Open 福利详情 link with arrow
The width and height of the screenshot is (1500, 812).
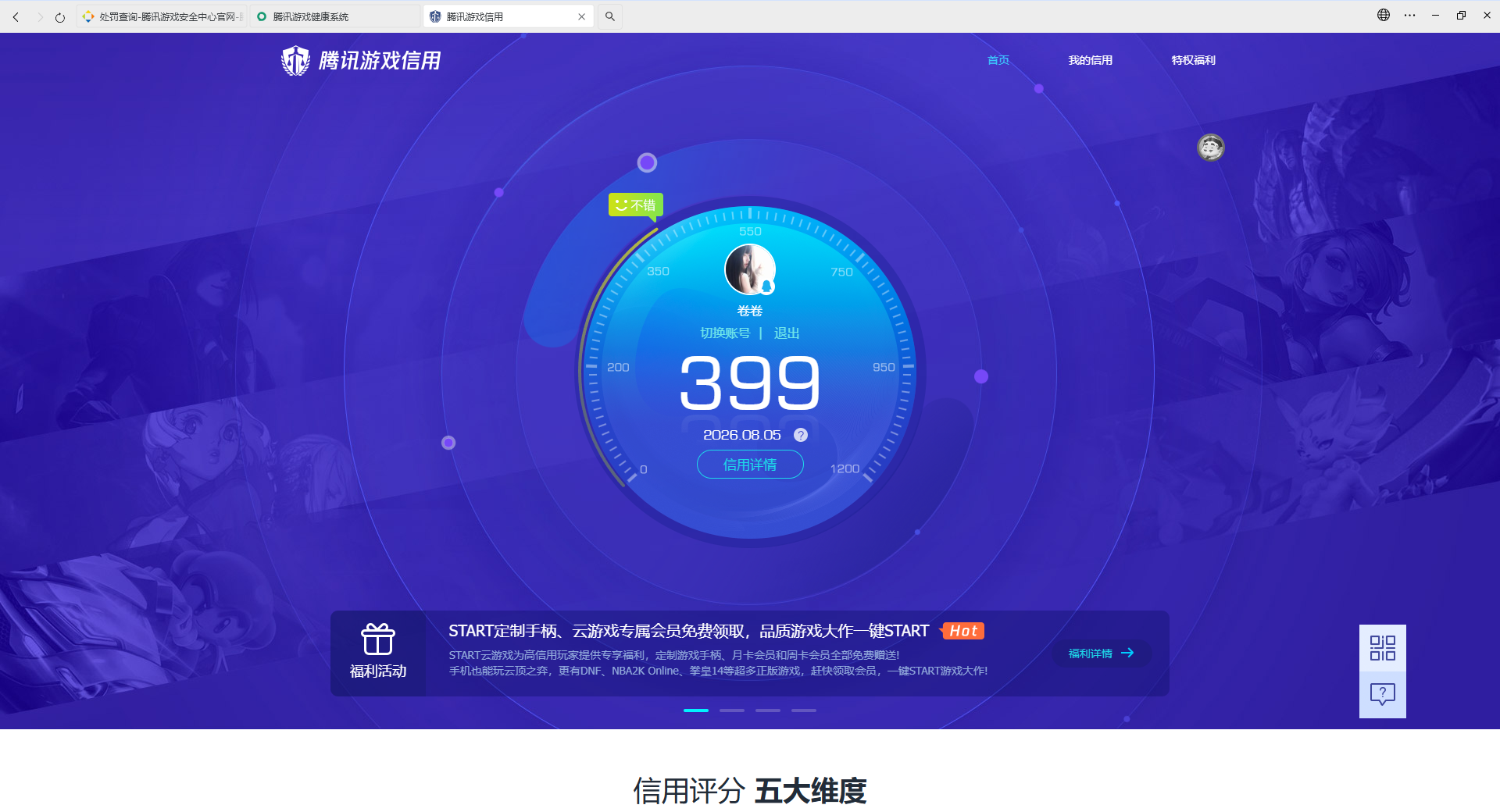coord(1102,654)
